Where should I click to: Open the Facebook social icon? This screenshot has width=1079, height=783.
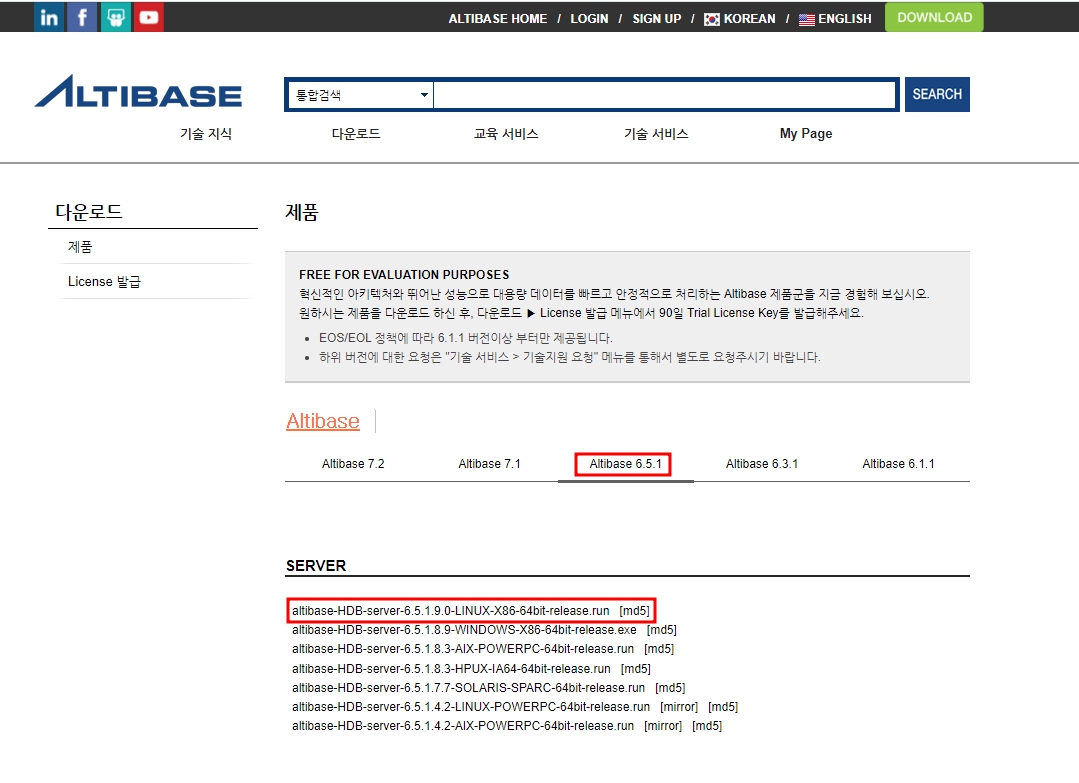tap(82, 17)
